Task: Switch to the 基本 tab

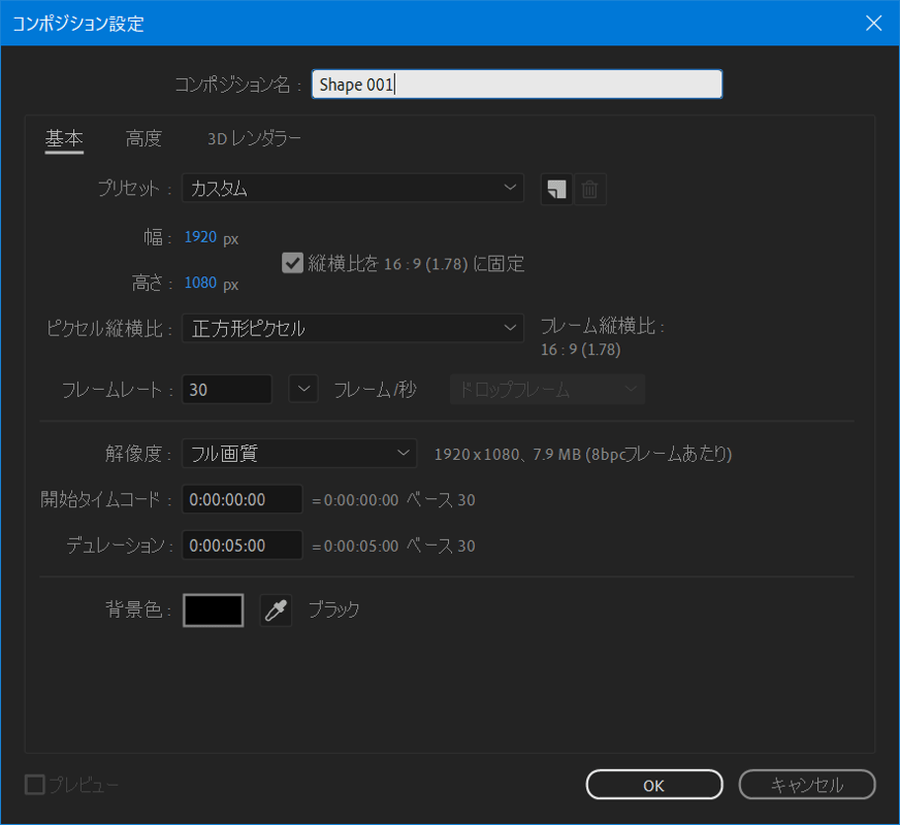Action: pos(64,139)
